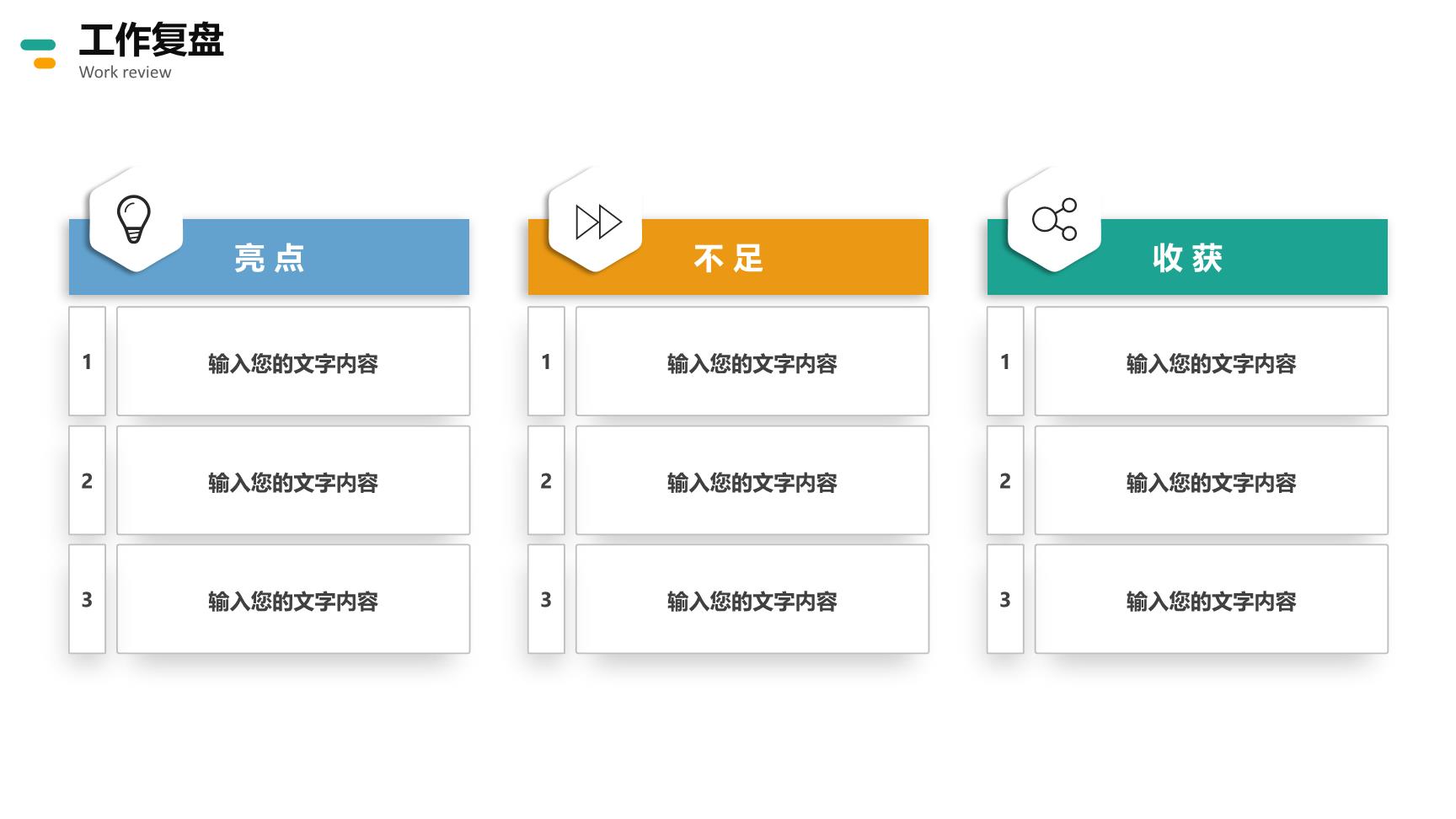Click first text box under 不足
The width and height of the screenshot is (1456, 819).
[752, 361]
